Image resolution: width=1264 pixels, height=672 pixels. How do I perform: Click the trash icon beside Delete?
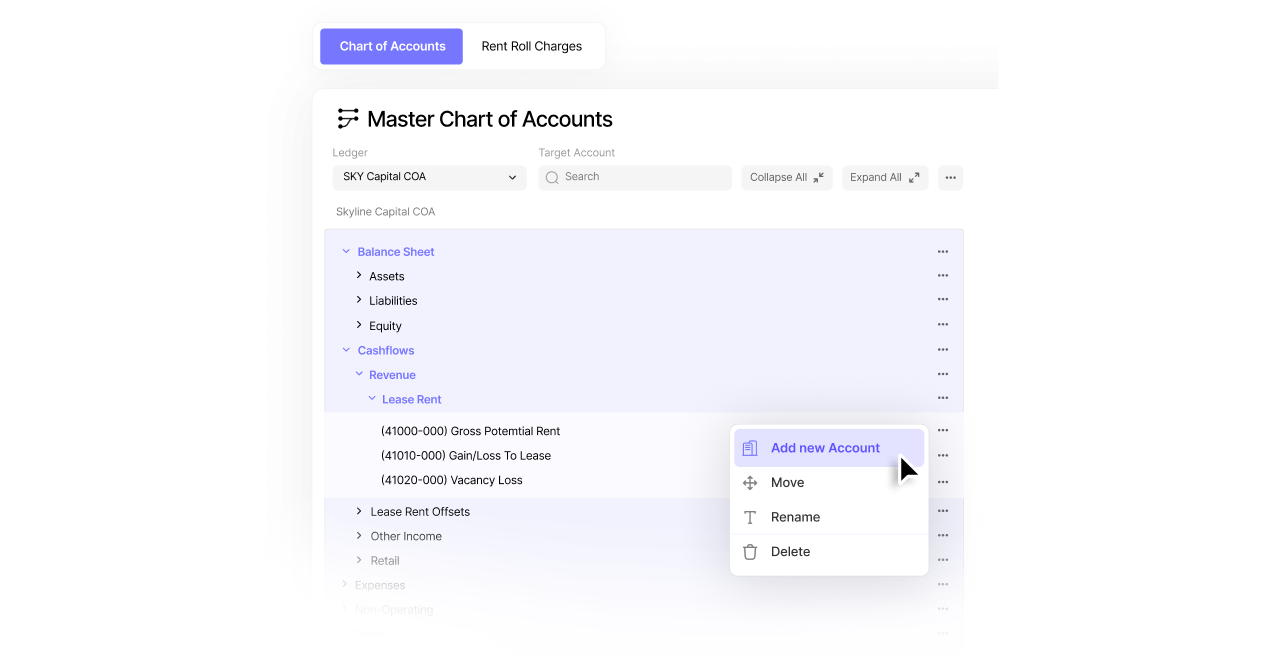pos(750,552)
